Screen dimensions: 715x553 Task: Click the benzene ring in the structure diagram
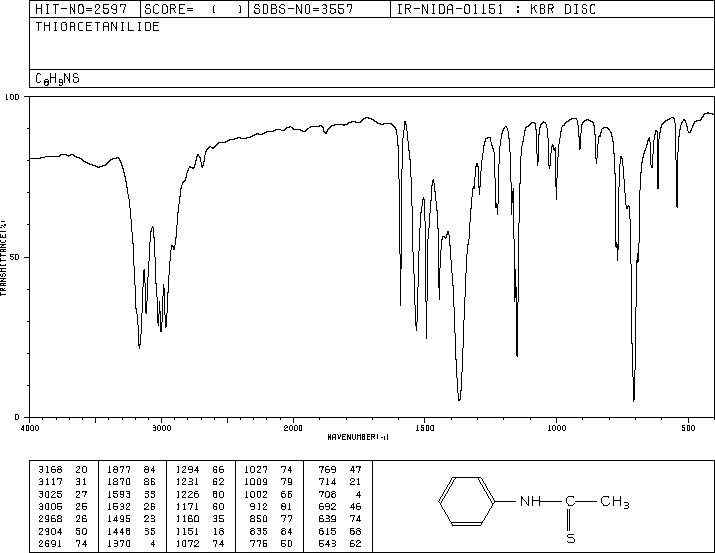point(467,501)
